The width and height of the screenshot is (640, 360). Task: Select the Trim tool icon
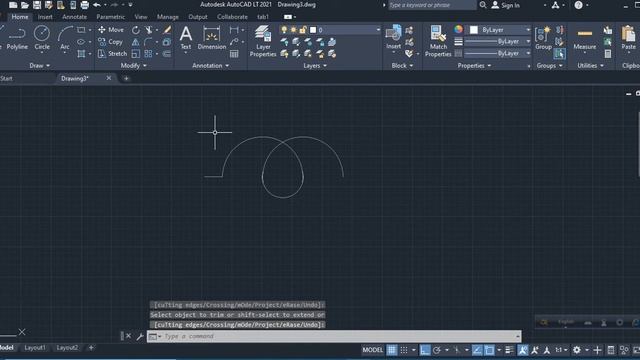[x=149, y=30]
